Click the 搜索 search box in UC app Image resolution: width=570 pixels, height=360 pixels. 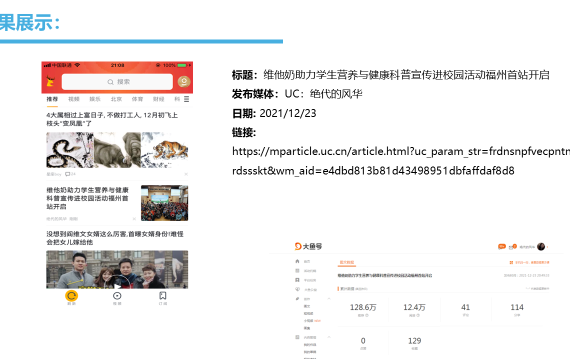click(117, 82)
